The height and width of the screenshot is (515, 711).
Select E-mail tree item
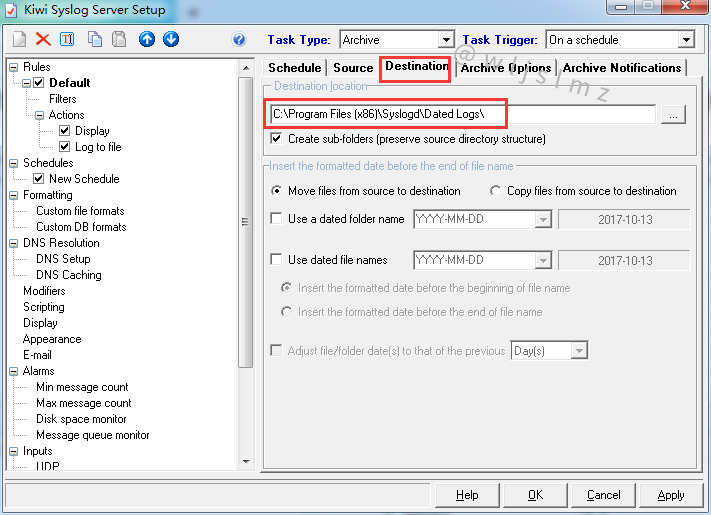[37, 355]
